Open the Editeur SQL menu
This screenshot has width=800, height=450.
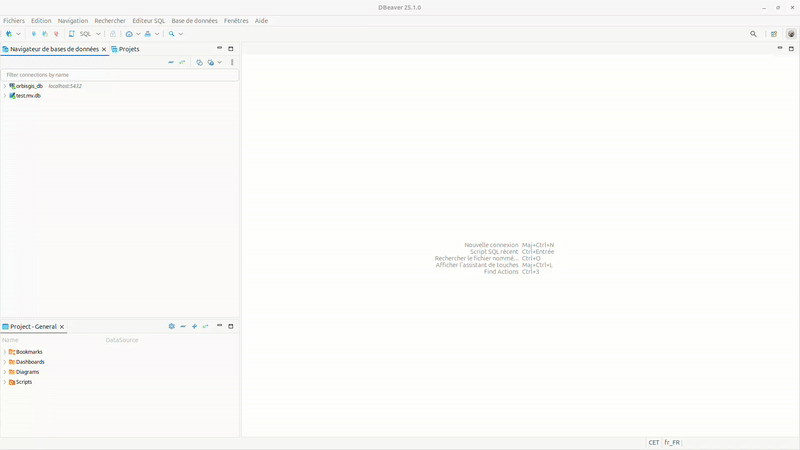148,20
